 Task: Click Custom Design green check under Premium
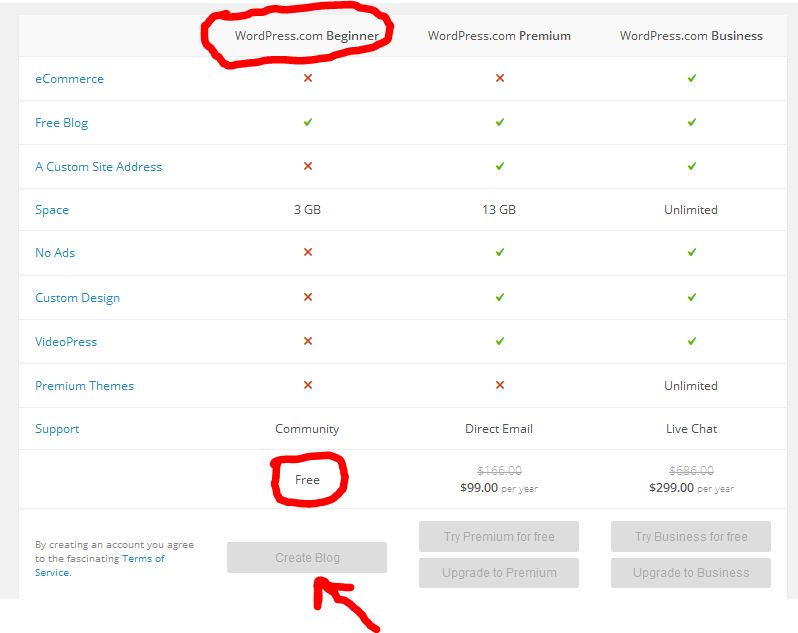499,297
